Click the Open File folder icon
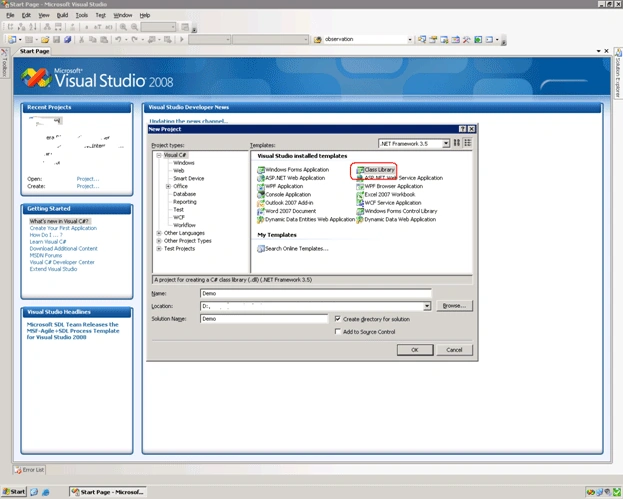Image resolution: width=623 pixels, height=499 pixels. (x=45, y=39)
